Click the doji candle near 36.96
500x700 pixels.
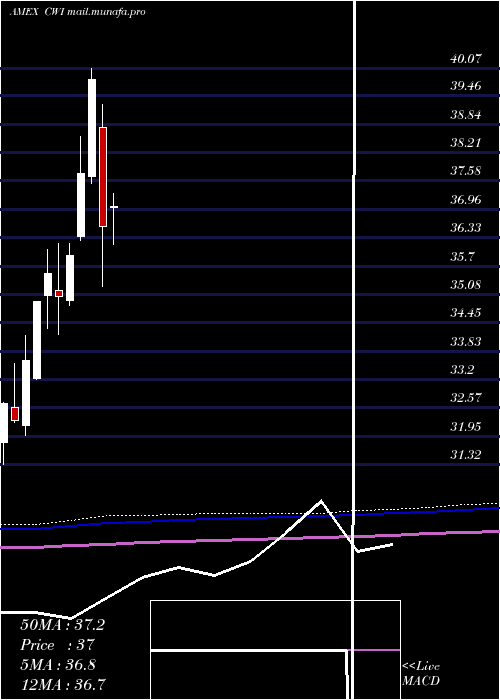(x=114, y=207)
